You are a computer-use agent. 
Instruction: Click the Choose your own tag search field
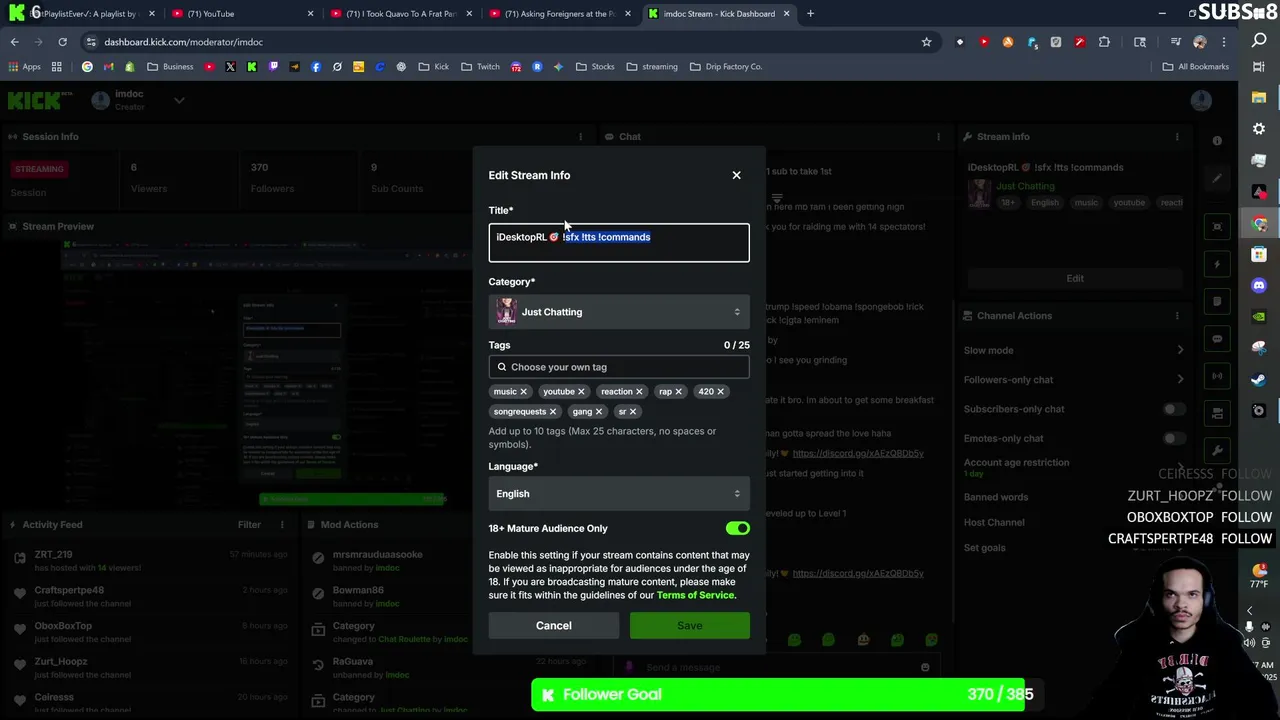618,367
